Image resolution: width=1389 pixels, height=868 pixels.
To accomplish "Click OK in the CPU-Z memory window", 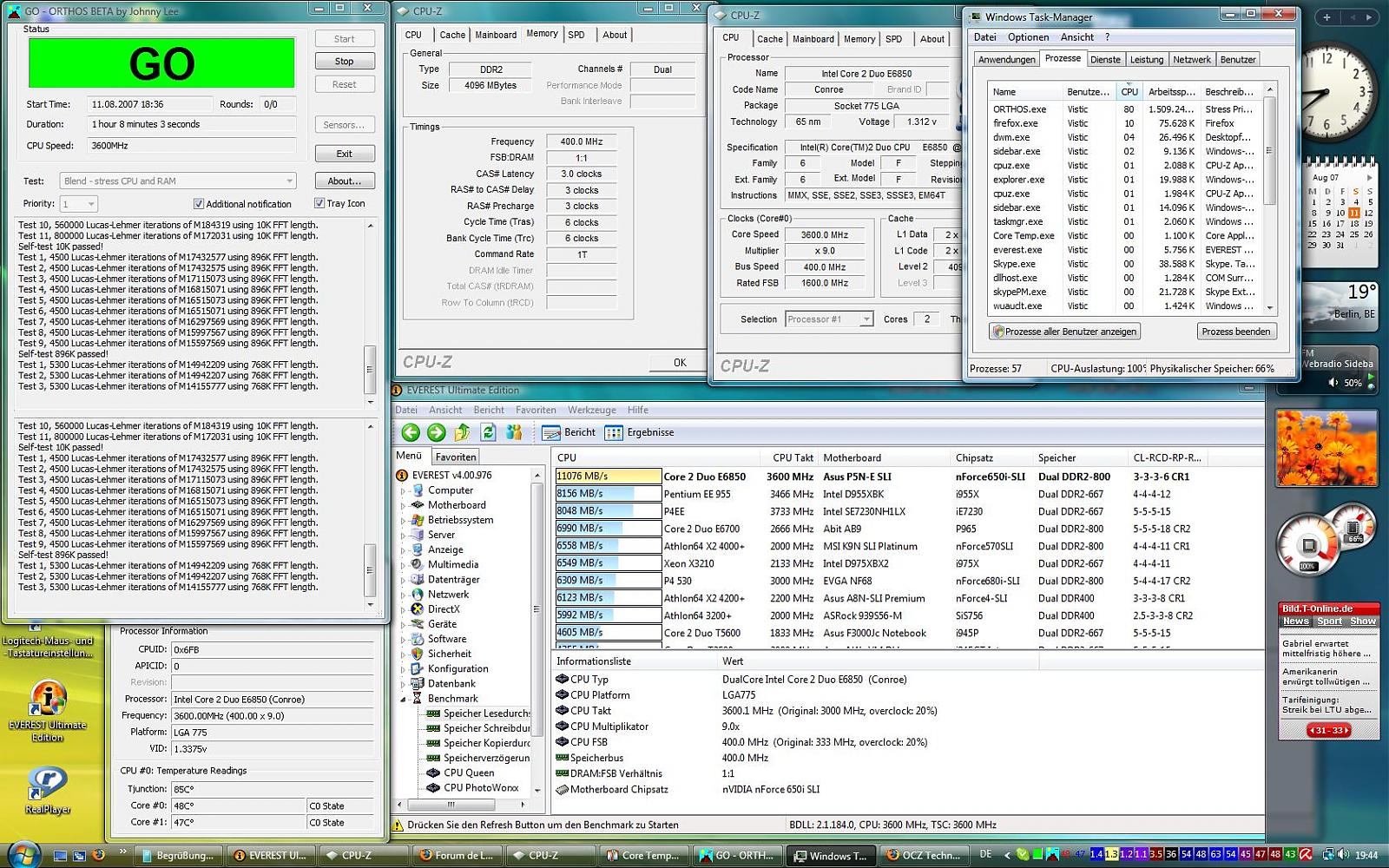I will 679,363.
